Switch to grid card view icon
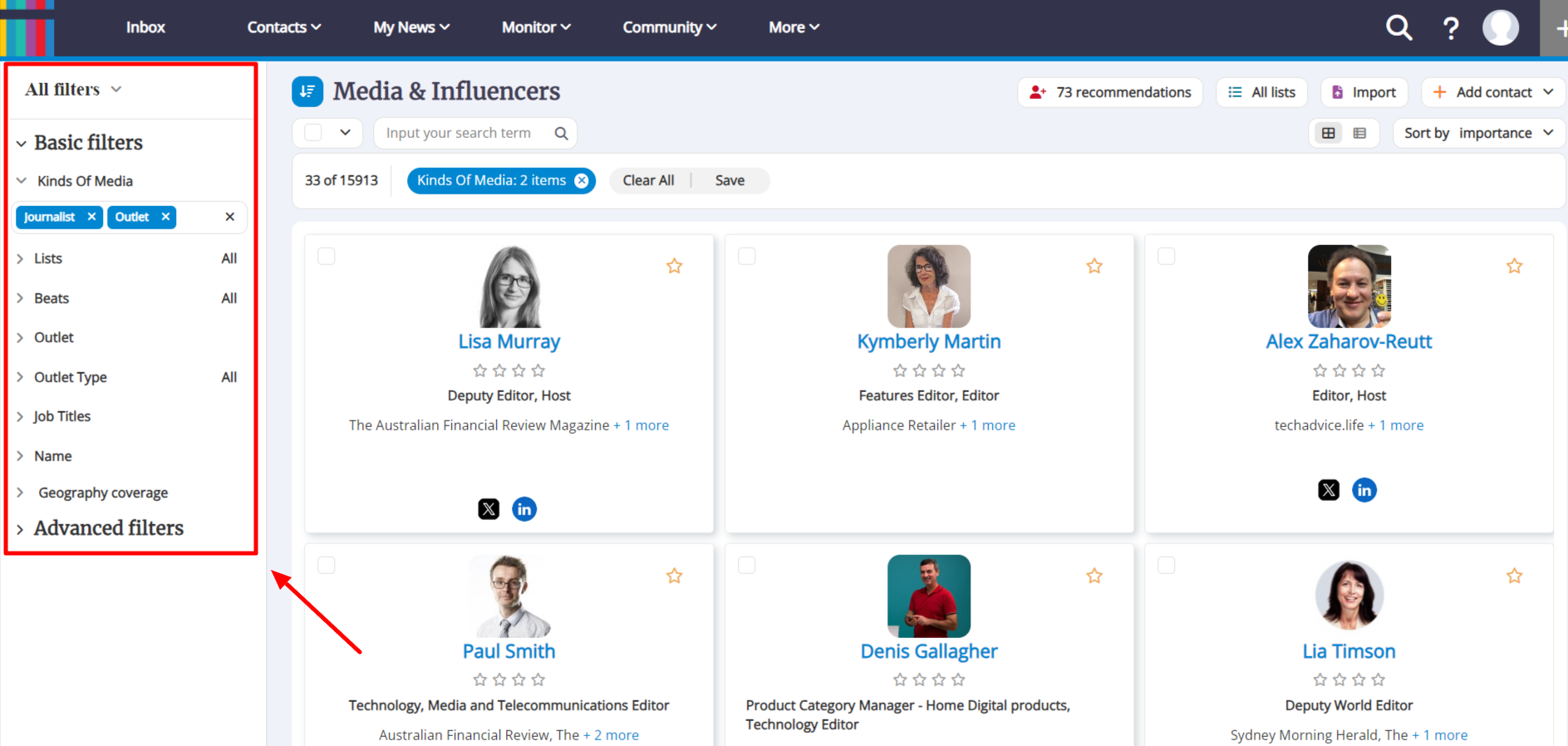This screenshot has height=746, width=1568. (1328, 133)
